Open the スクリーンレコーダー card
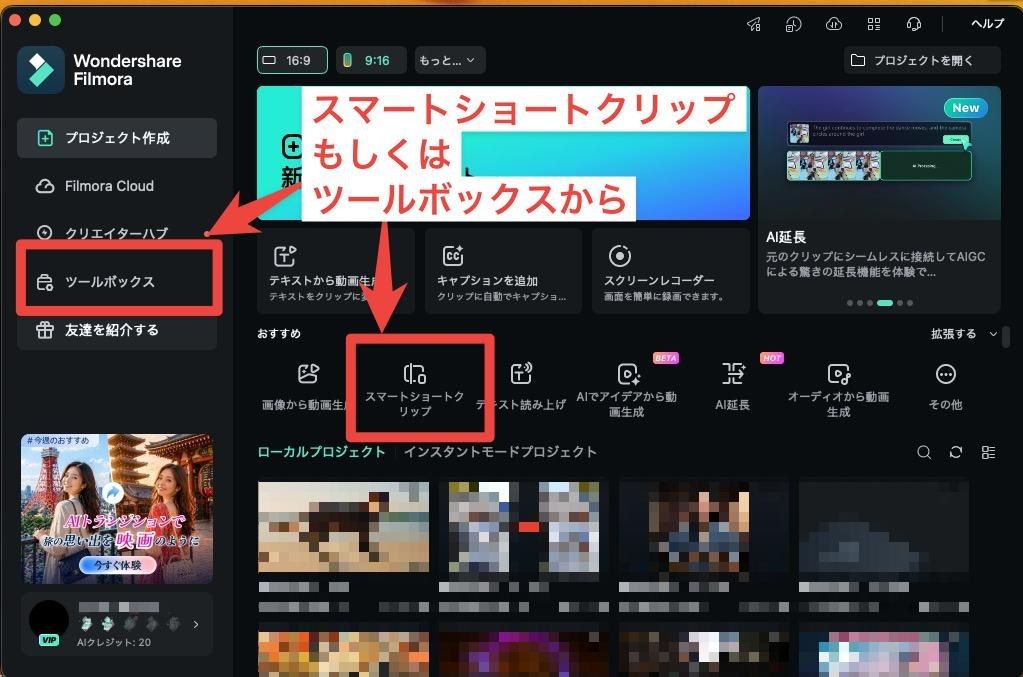Screen dimensions: 1023x677 click(671, 271)
